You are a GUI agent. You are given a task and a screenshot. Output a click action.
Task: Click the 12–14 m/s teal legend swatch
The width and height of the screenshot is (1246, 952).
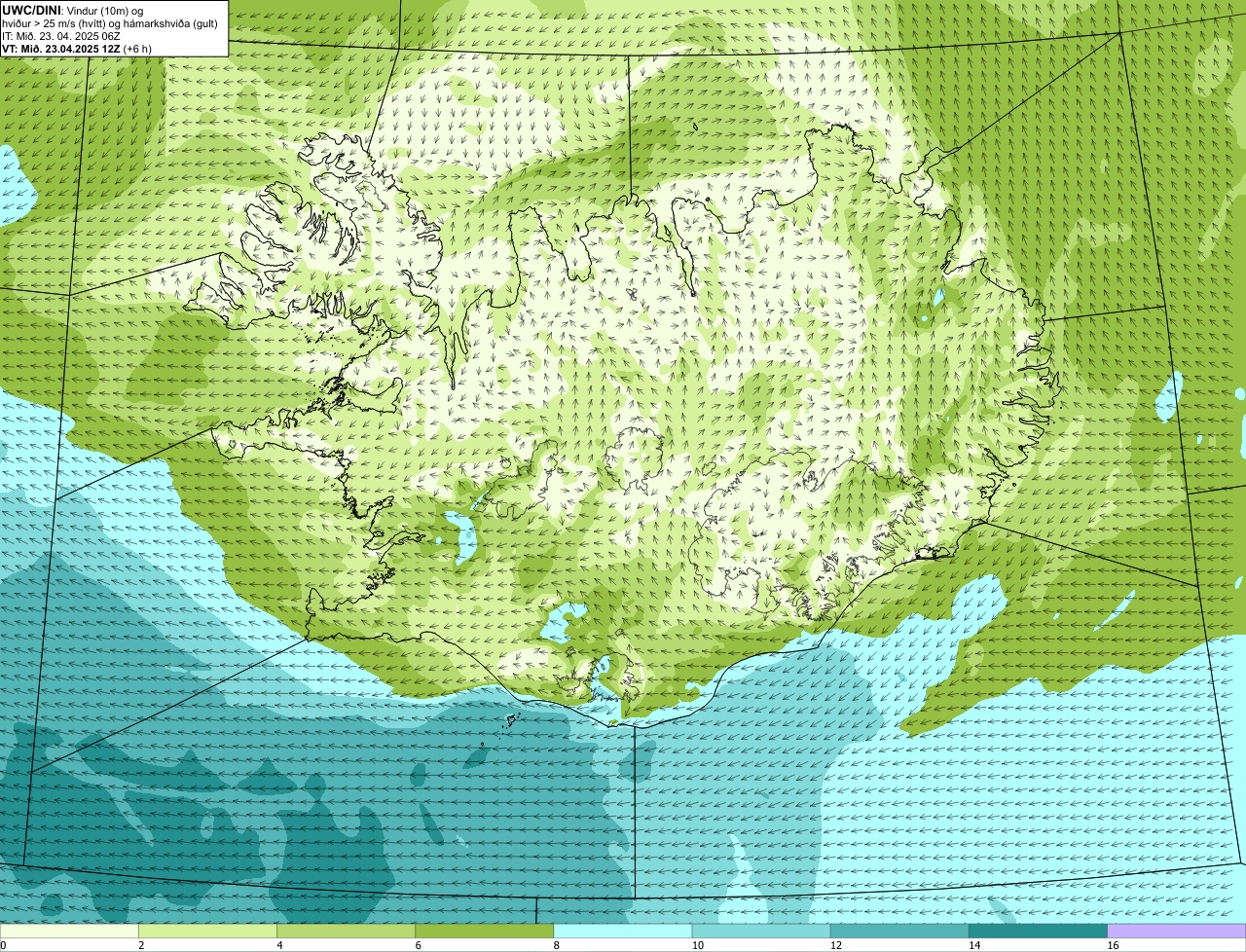point(899,932)
